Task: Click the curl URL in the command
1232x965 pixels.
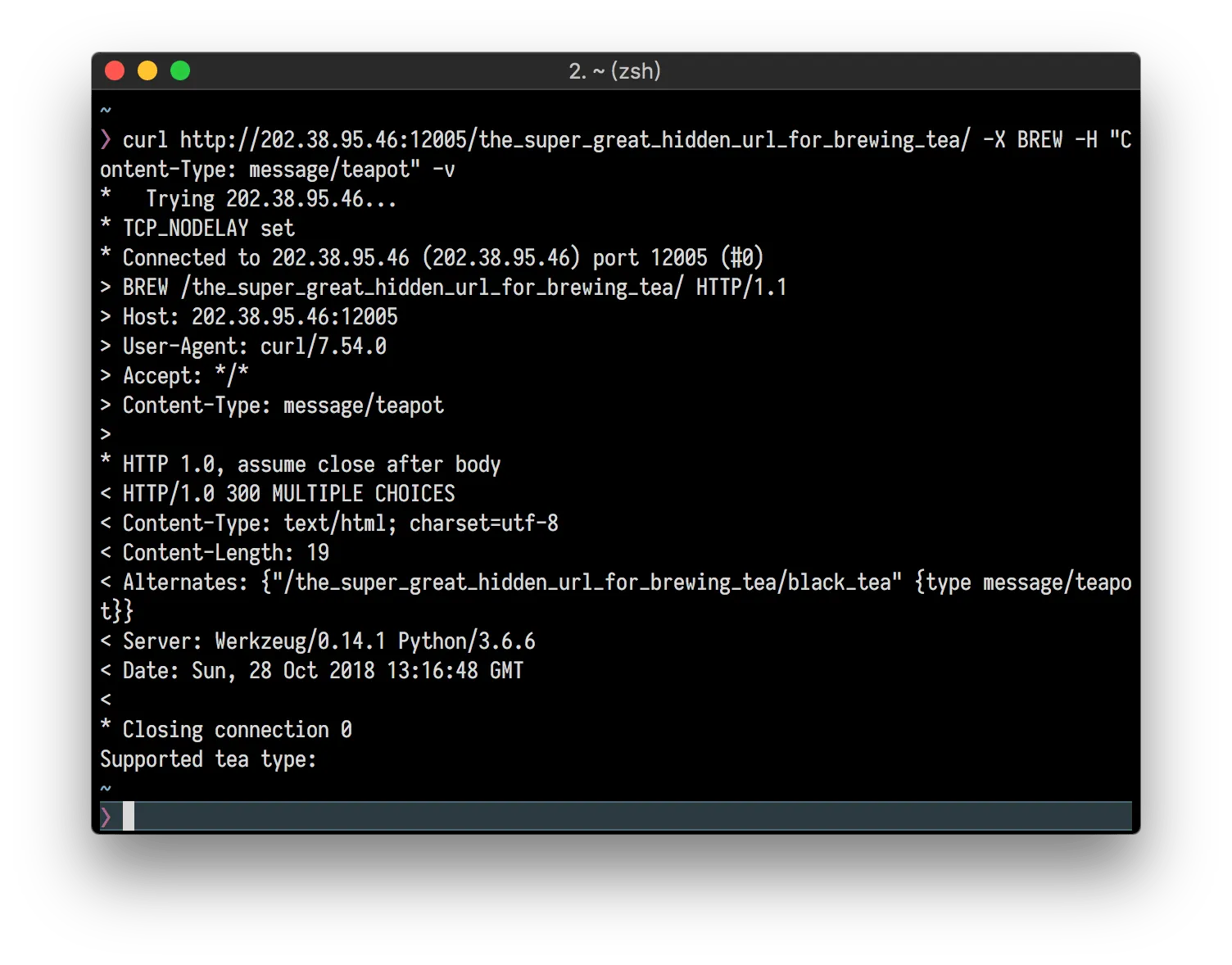Action: pos(574,140)
